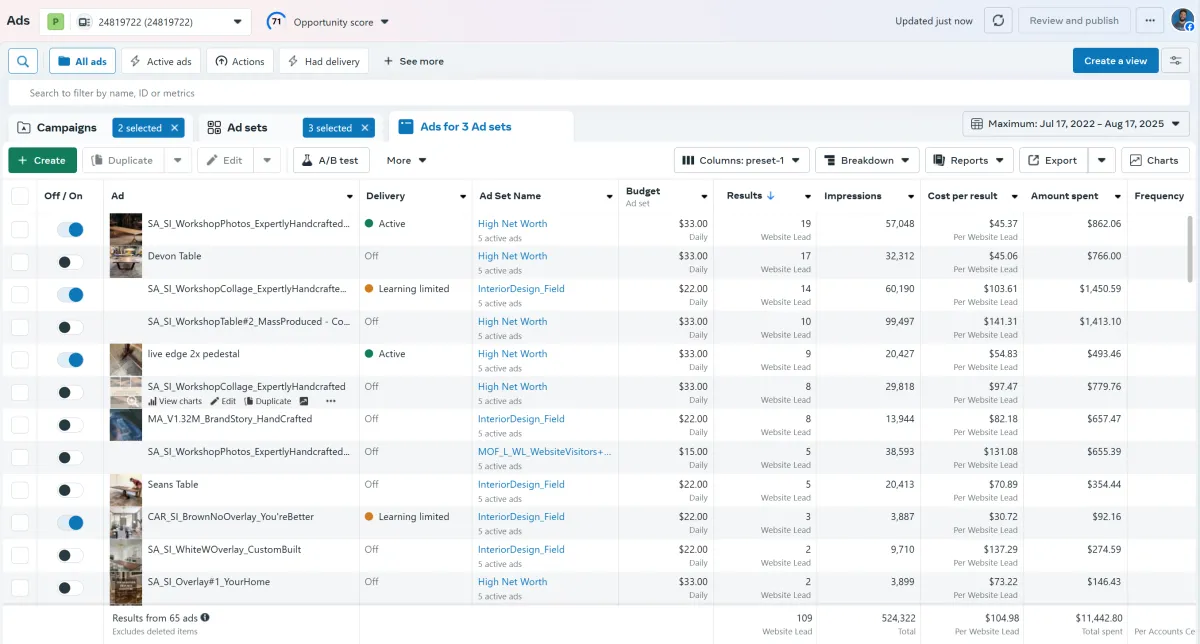Open the view filter settings icon
The image size is (1200, 644).
[1176, 61]
